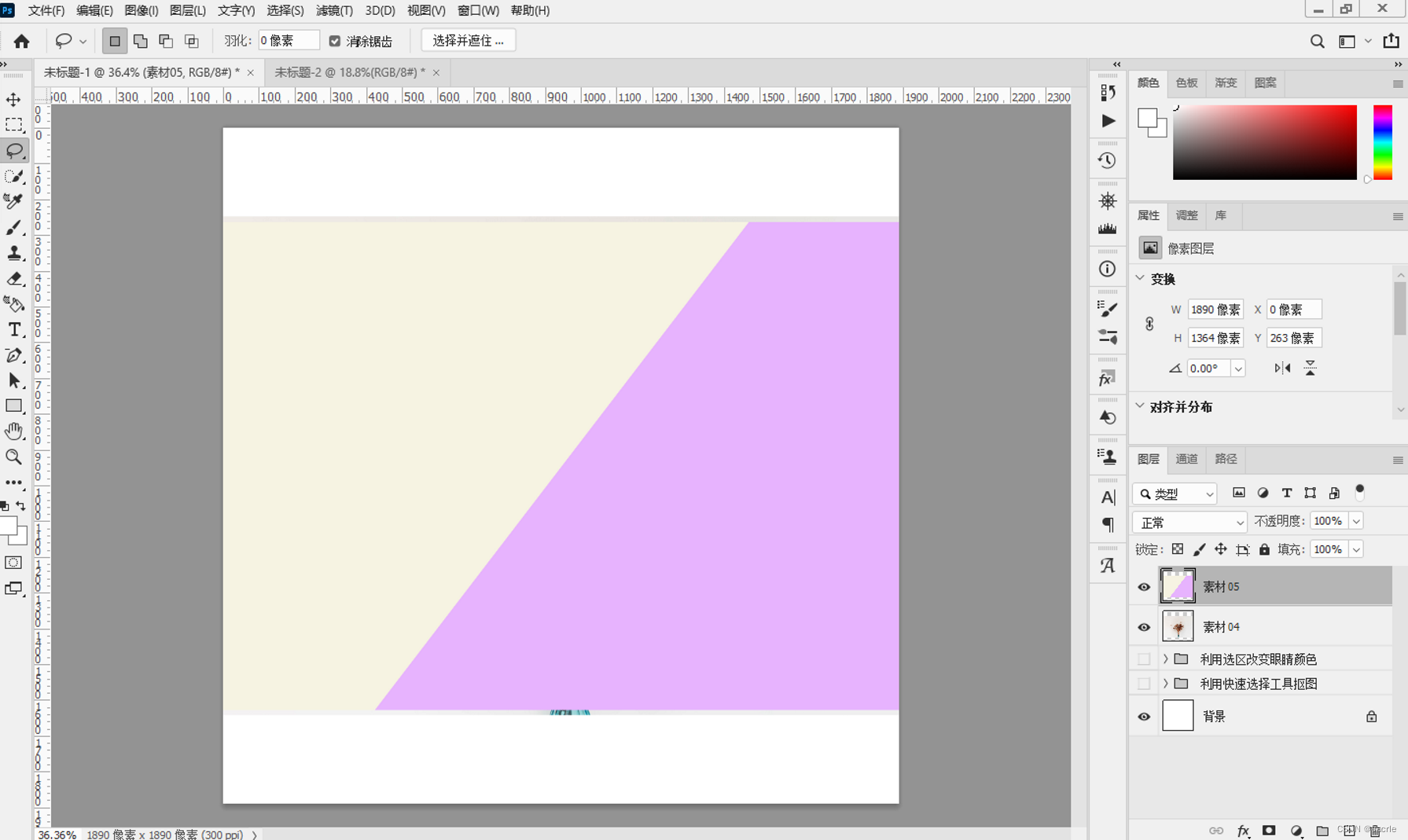The width and height of the screenshot is (1408, 840).
Task: Hide the 背景 layer
Action: coord(1144,717)
